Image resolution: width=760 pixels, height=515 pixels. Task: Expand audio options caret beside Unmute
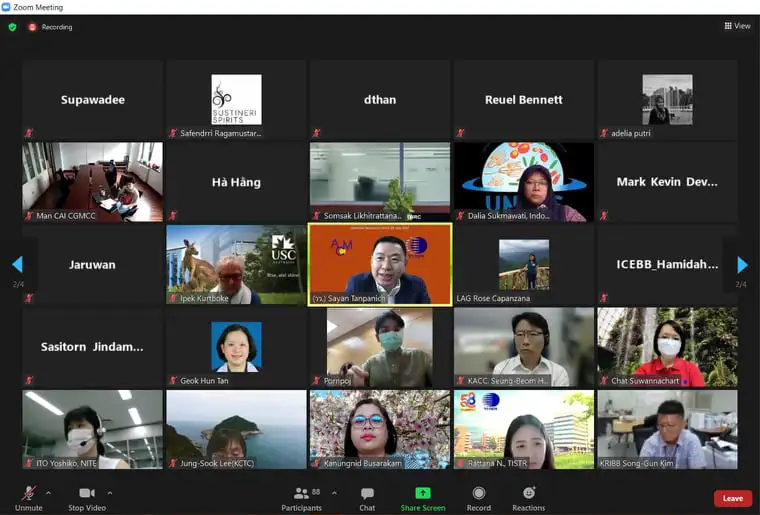click(48, 493)
